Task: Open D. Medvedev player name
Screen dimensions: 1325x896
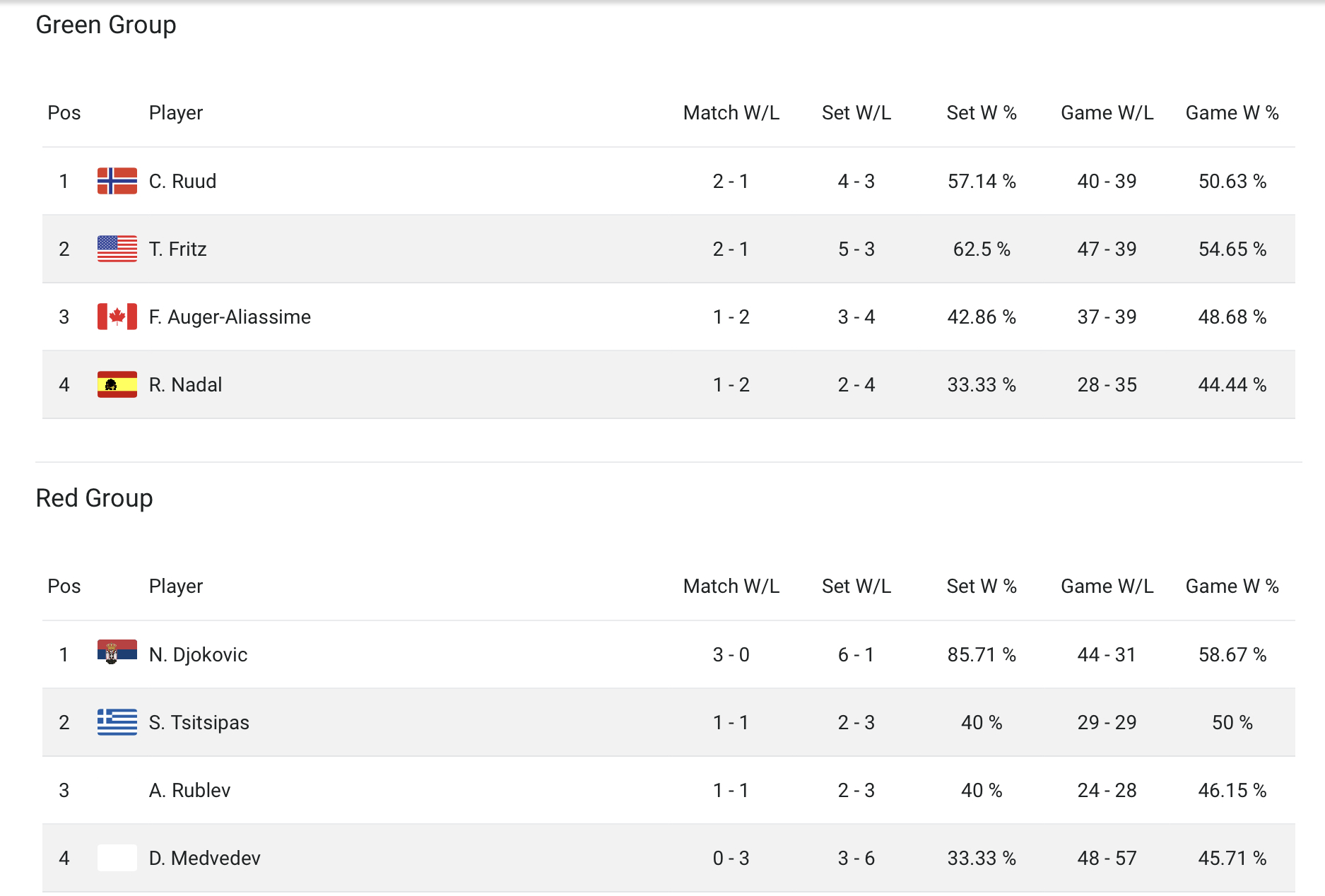Action: tap(204, 859)
